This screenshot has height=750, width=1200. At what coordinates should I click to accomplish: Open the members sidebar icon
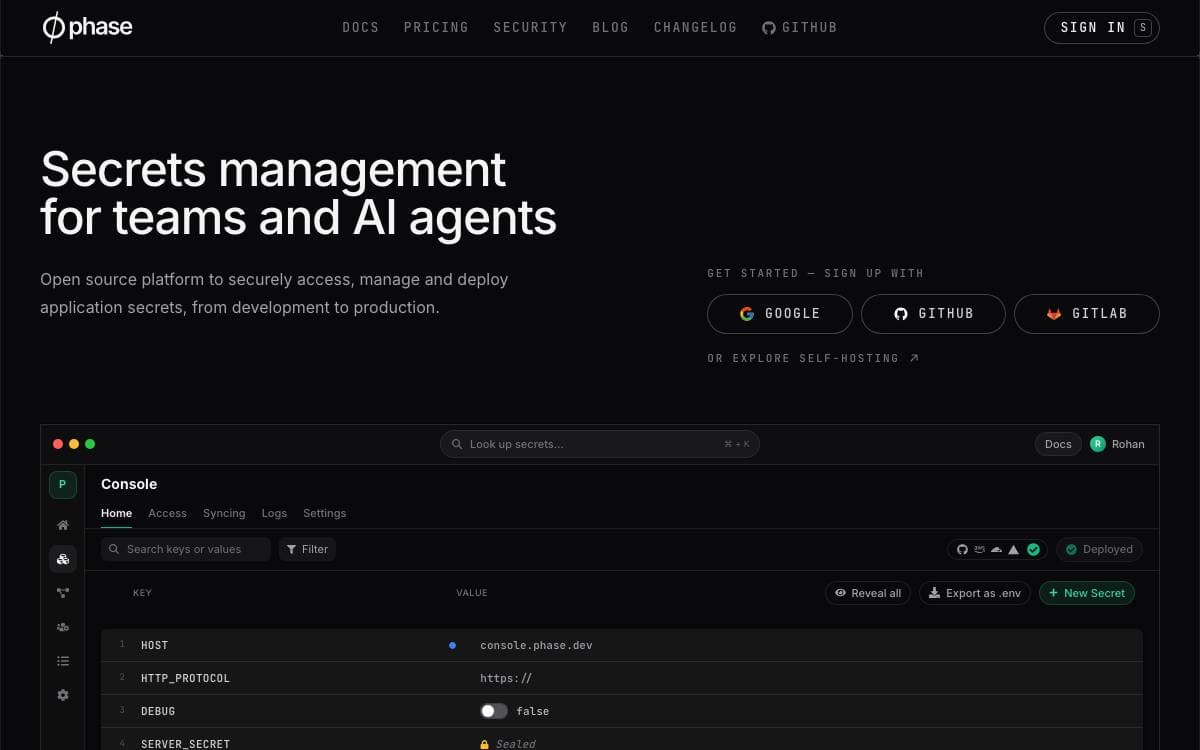click(63, 627)
